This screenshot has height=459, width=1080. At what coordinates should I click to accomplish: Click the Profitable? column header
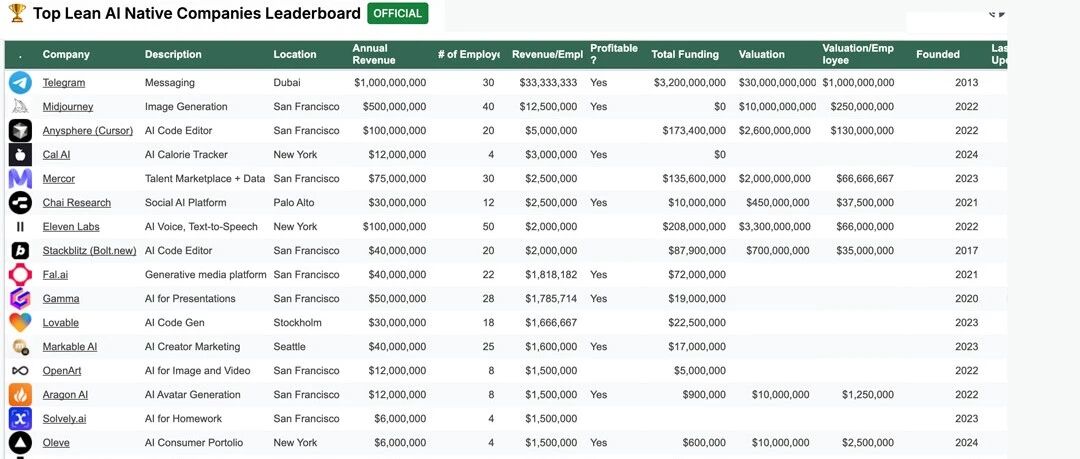tap(614, 54)
